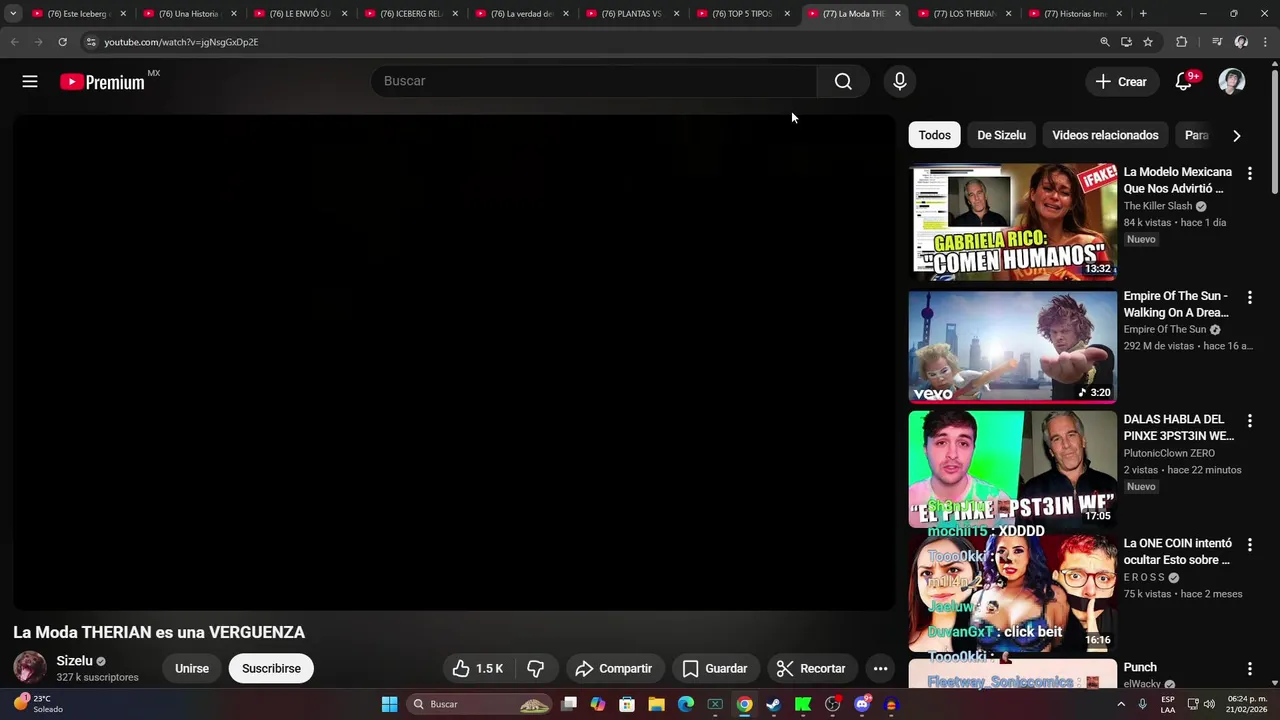The height and width of the screenshot is (720, 1280).
Task: Open the La ONE COIN video title
Action: [x=1177, y=552]
